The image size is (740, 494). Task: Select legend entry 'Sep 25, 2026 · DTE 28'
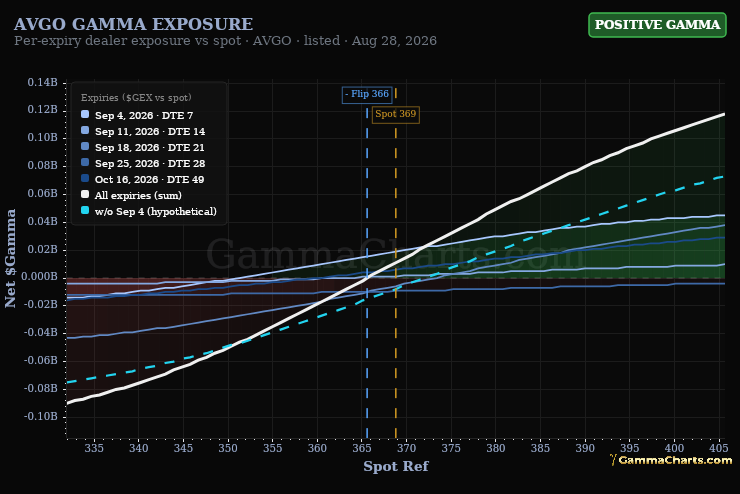(143, 163)
